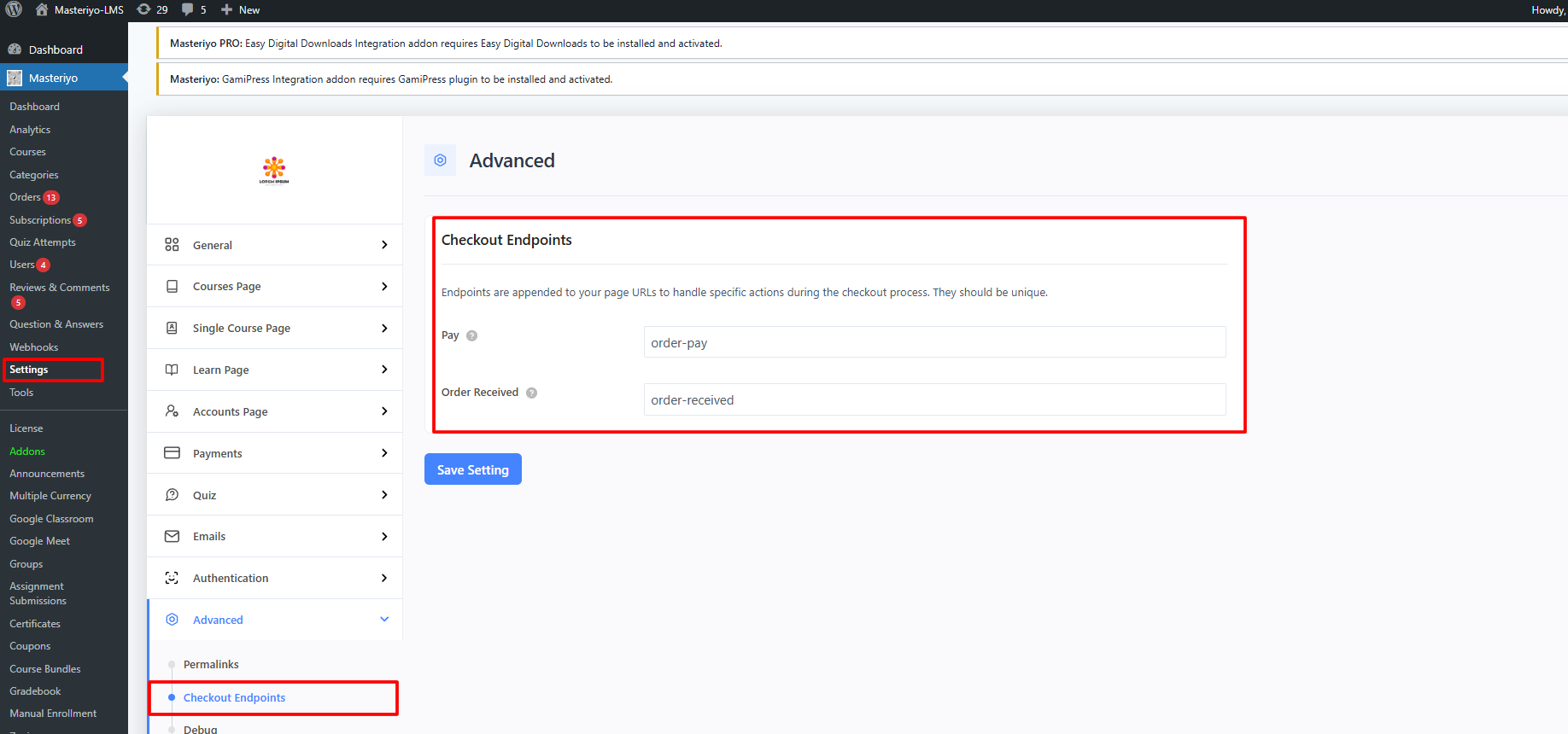Click the Advanced heading gear icon
Image resolution: width=1568 pixels, height=734 pixels.
[440, 160]
